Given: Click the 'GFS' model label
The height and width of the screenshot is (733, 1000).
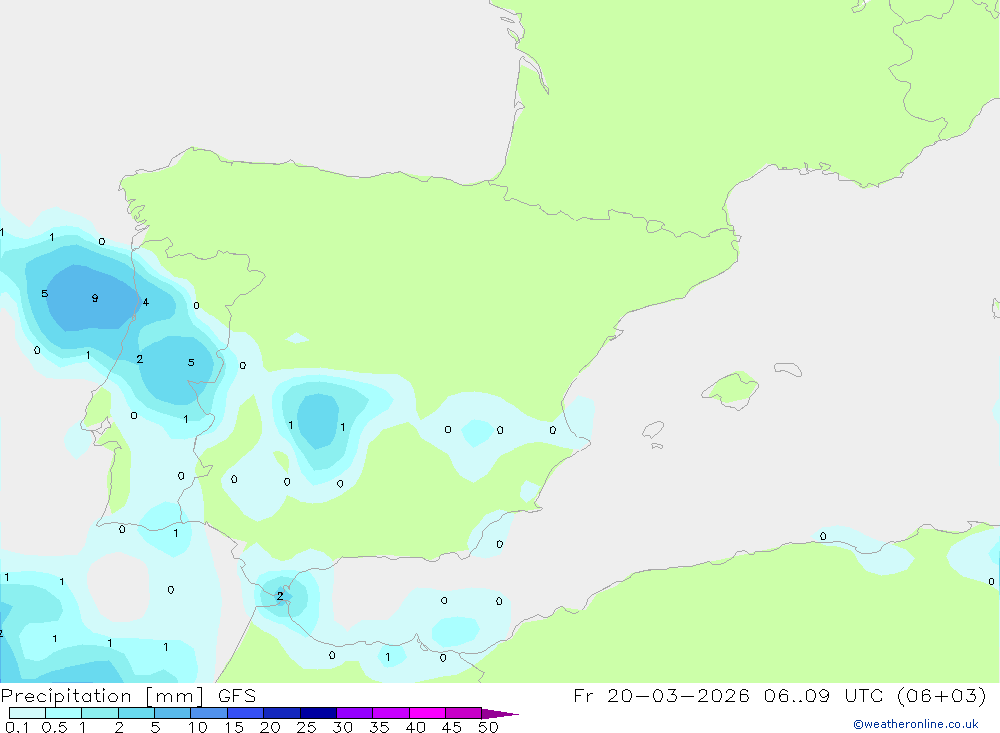Looking at the screenshot, I should [237, 696].
